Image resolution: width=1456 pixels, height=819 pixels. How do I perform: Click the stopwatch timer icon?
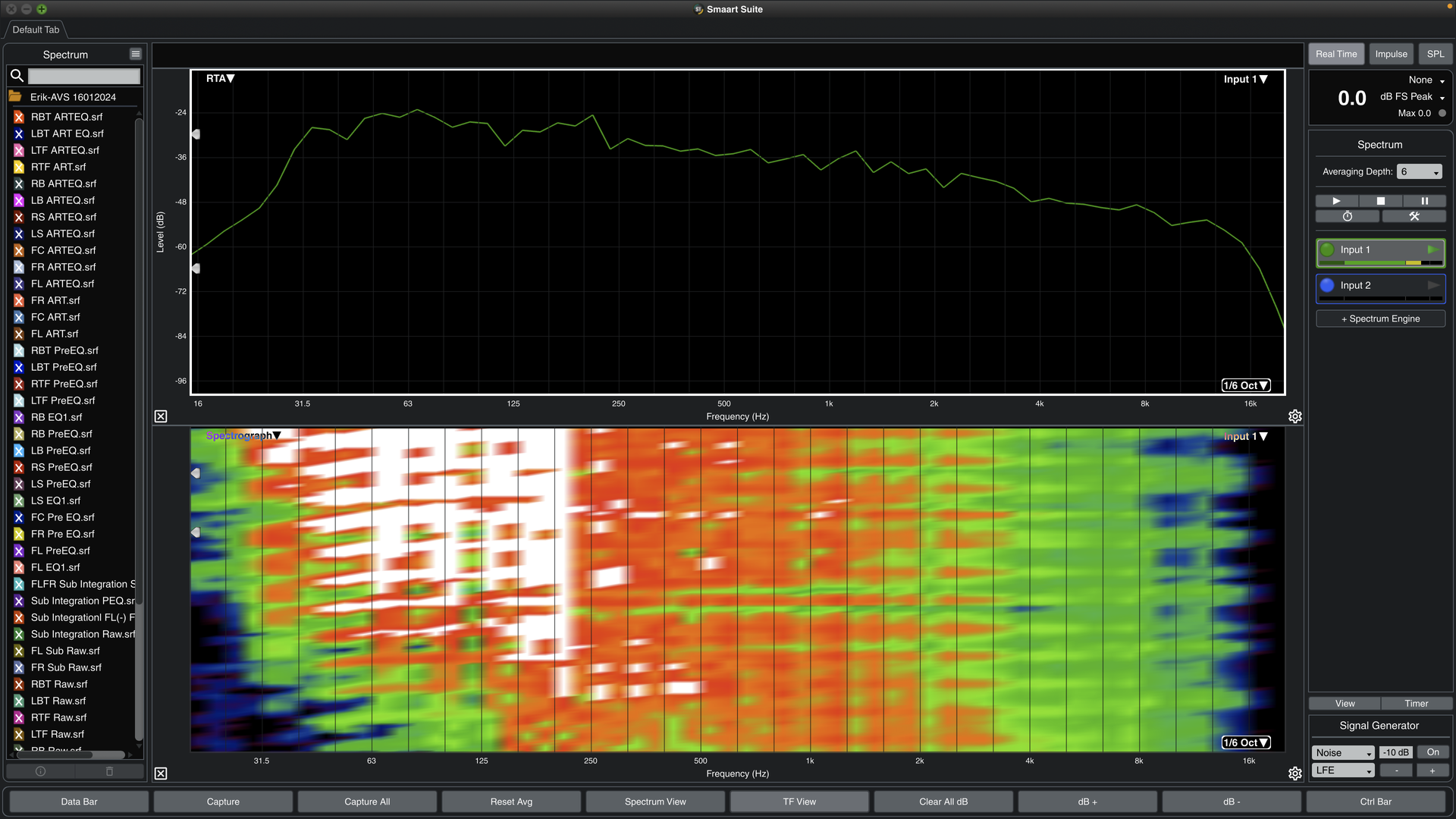[1347, 217]
